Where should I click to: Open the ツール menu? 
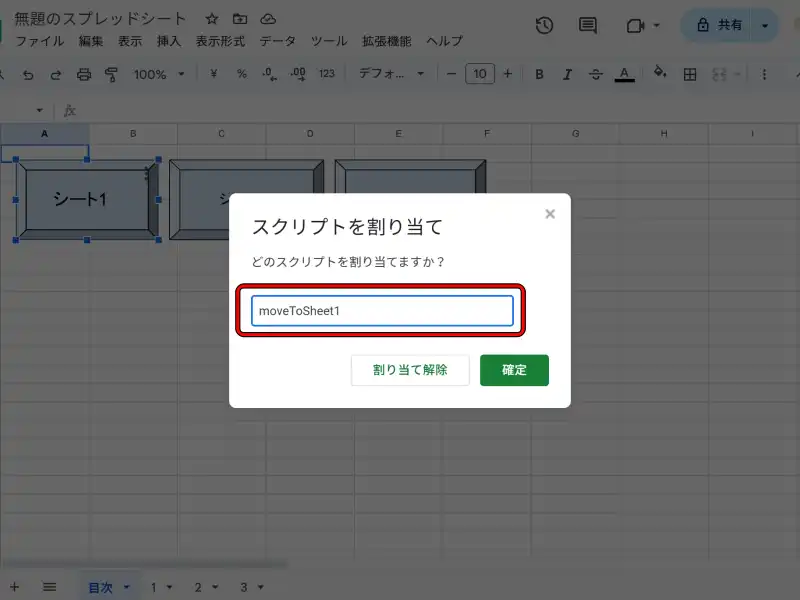(x=329, y=41)
